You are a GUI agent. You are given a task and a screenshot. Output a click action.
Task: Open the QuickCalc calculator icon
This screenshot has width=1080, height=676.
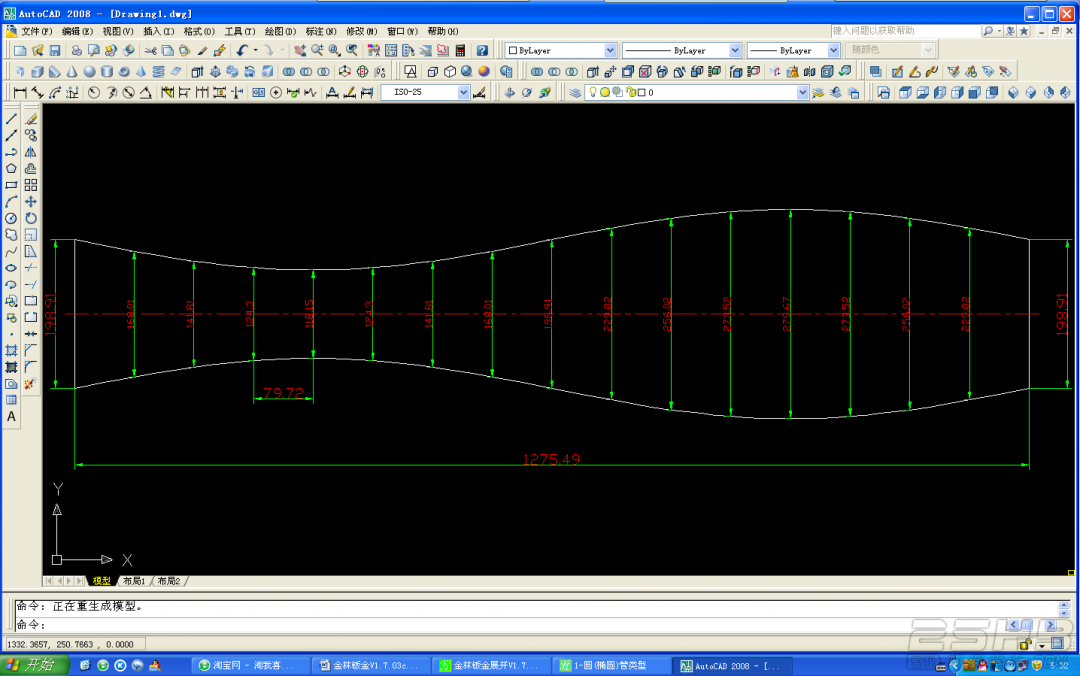pos(461,50)
